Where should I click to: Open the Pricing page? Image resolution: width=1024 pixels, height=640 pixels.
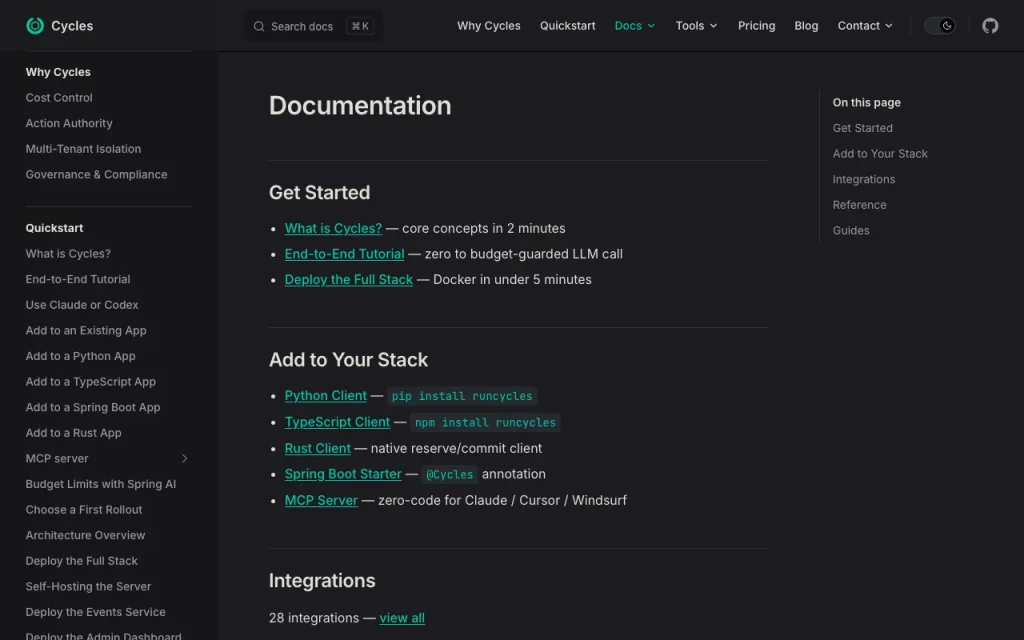[x=756, y=25]
